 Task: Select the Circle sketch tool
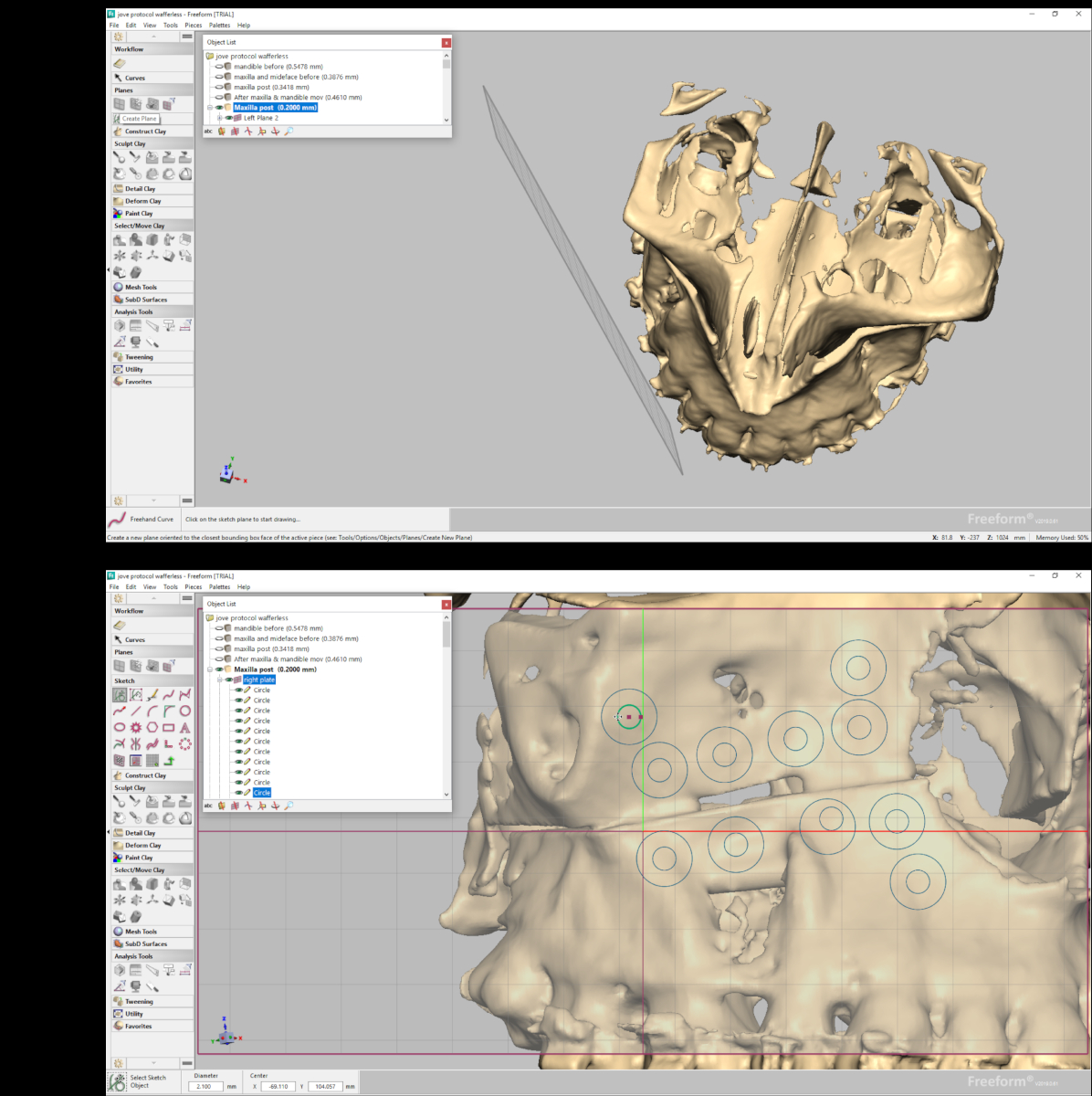[x=184, y=711]
